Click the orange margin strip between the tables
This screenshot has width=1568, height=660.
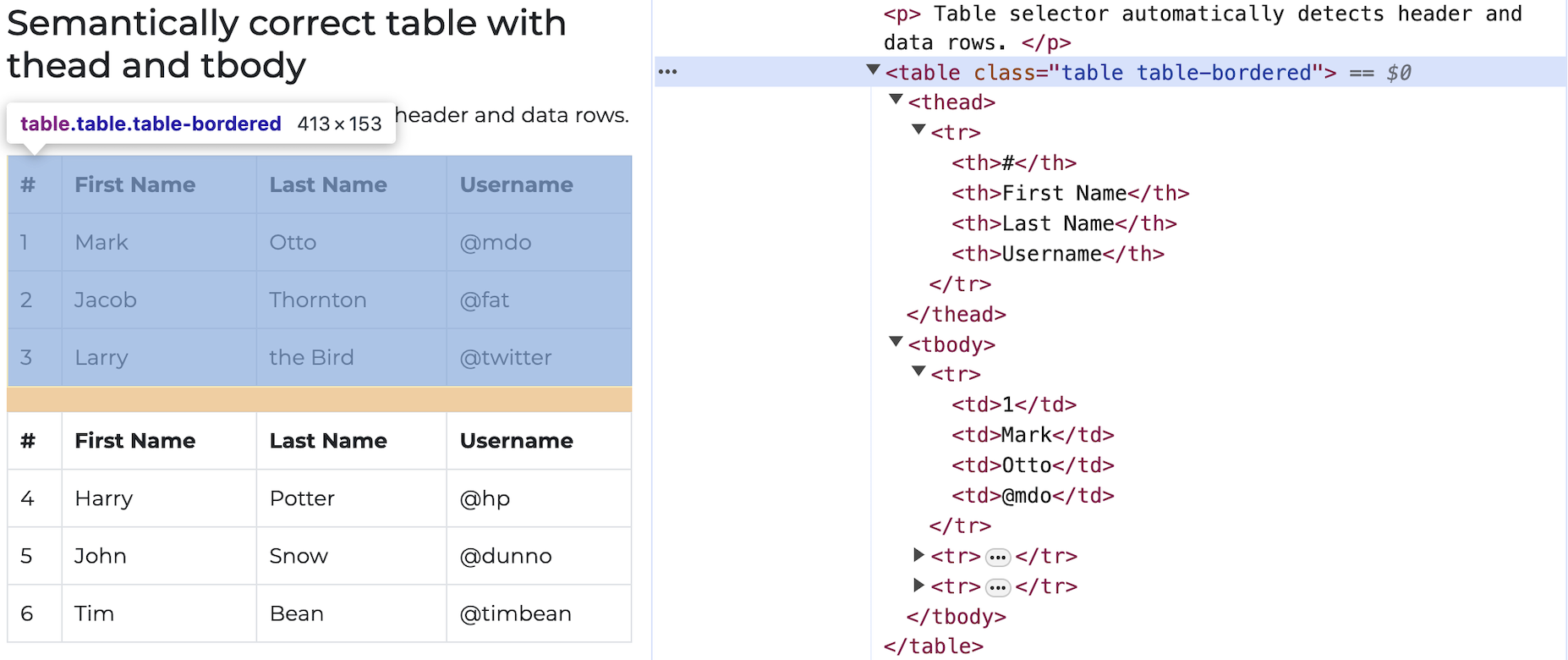[320, 399]
